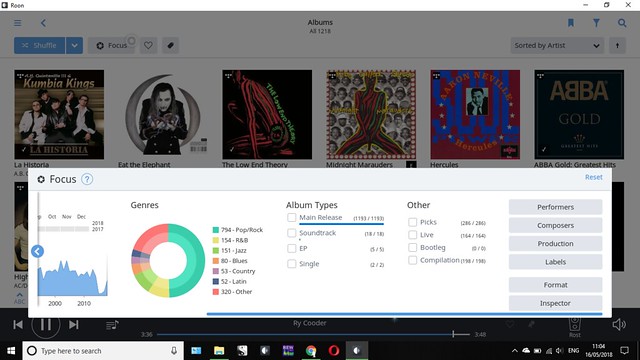Open the filter funnel icon
Viewport: 640px width, 360px height.
point(596,23)
